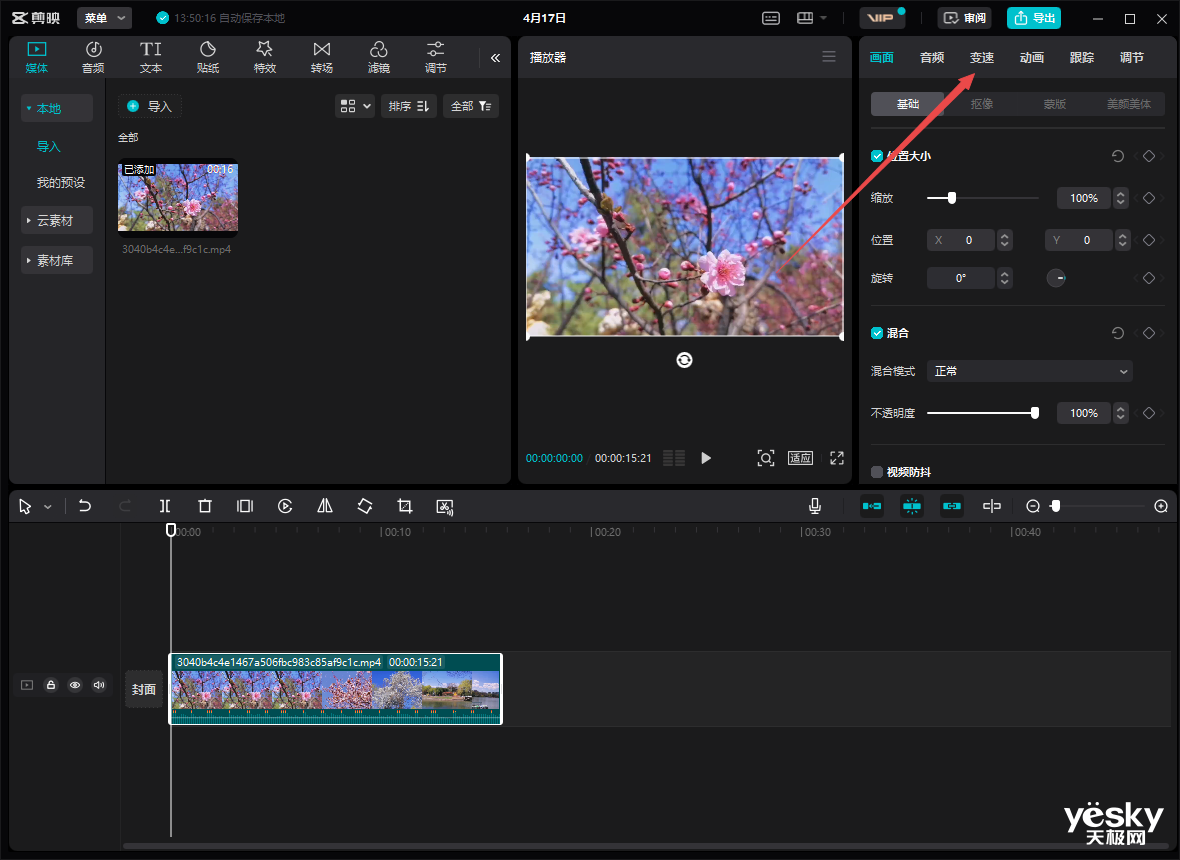Switch to the 抠像 cutout sub-tab
Viewport: 1180px width, 860px height.
pyautogui.click(x=981, y=104)
